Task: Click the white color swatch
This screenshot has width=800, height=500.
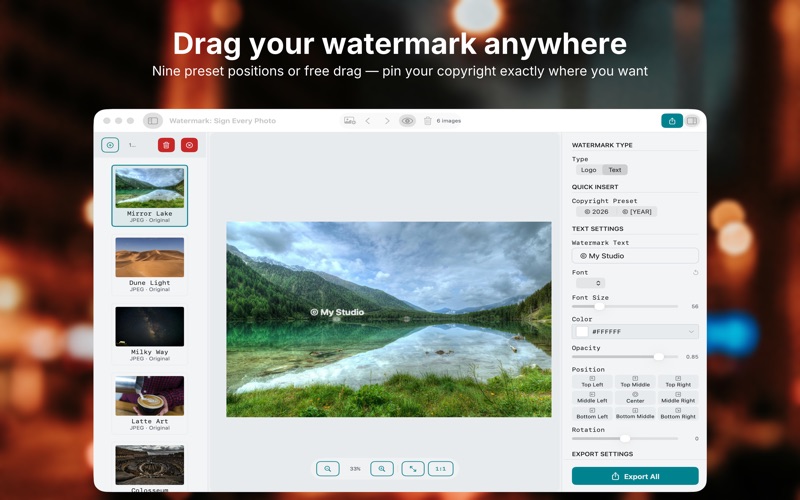Action: pyautogui.click(x=582, y=332)
